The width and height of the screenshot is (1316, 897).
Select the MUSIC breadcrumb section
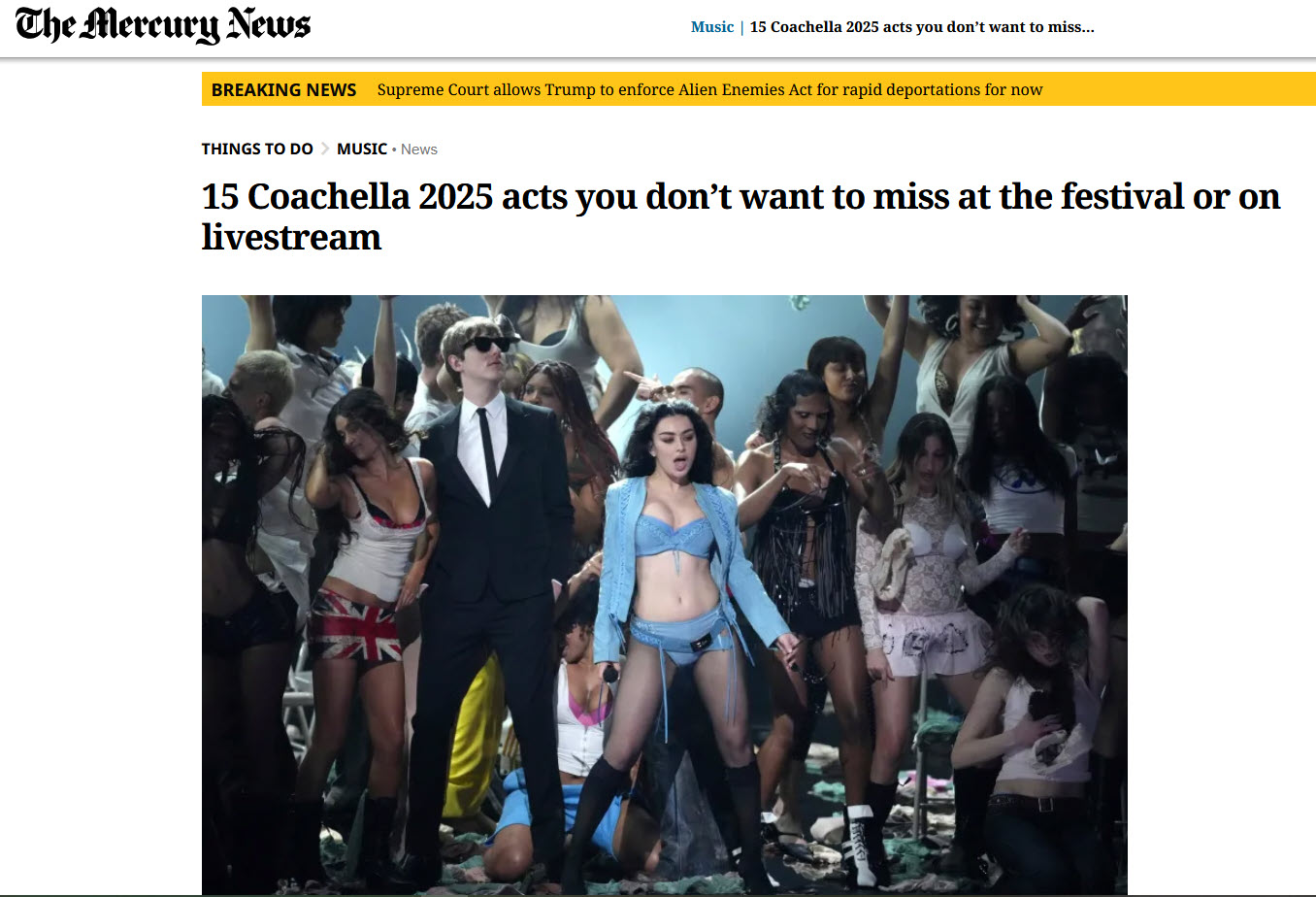pos(362,149)
